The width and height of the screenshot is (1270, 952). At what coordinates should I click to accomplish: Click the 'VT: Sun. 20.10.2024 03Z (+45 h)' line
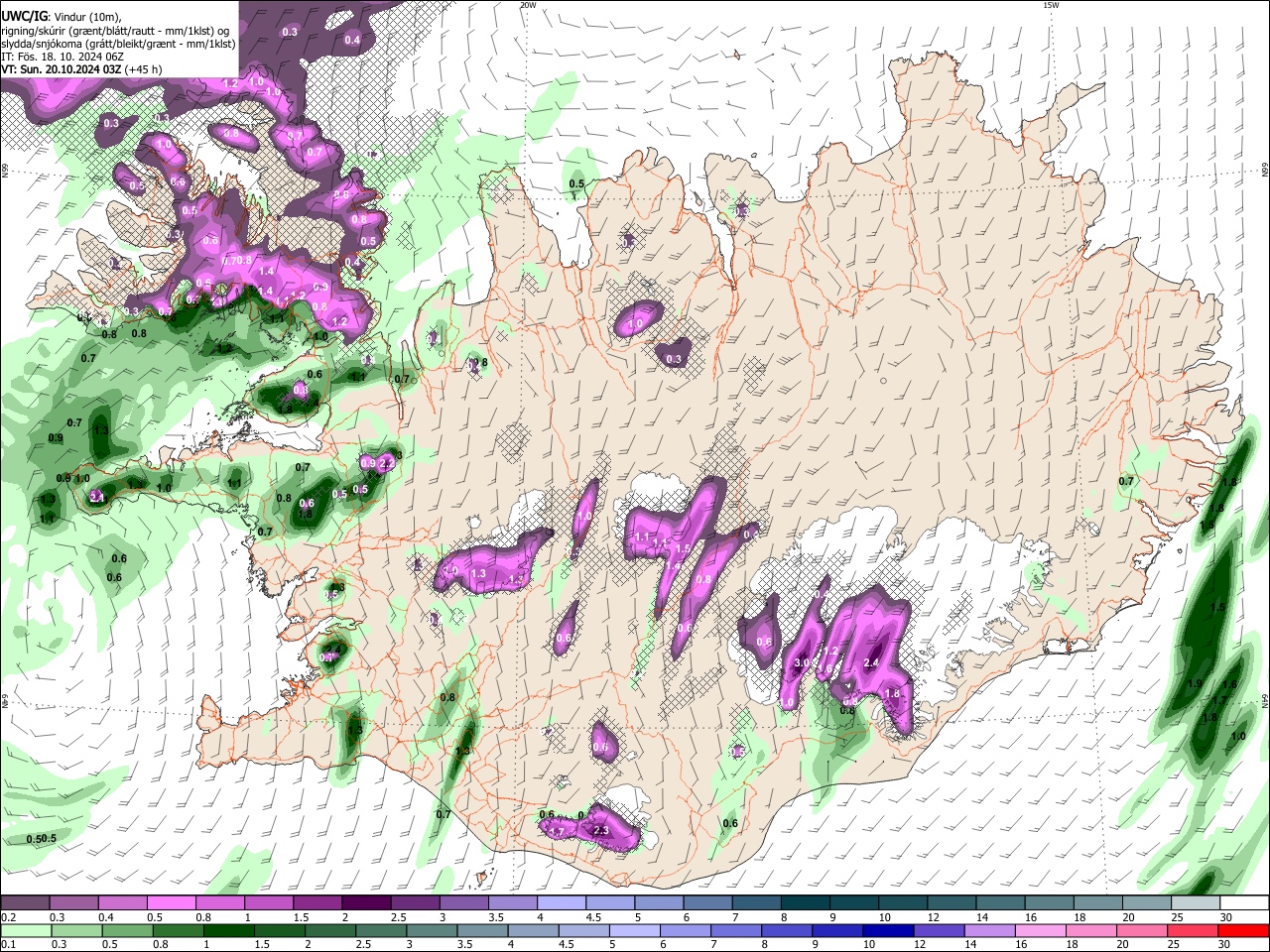[x=81, y=69]
